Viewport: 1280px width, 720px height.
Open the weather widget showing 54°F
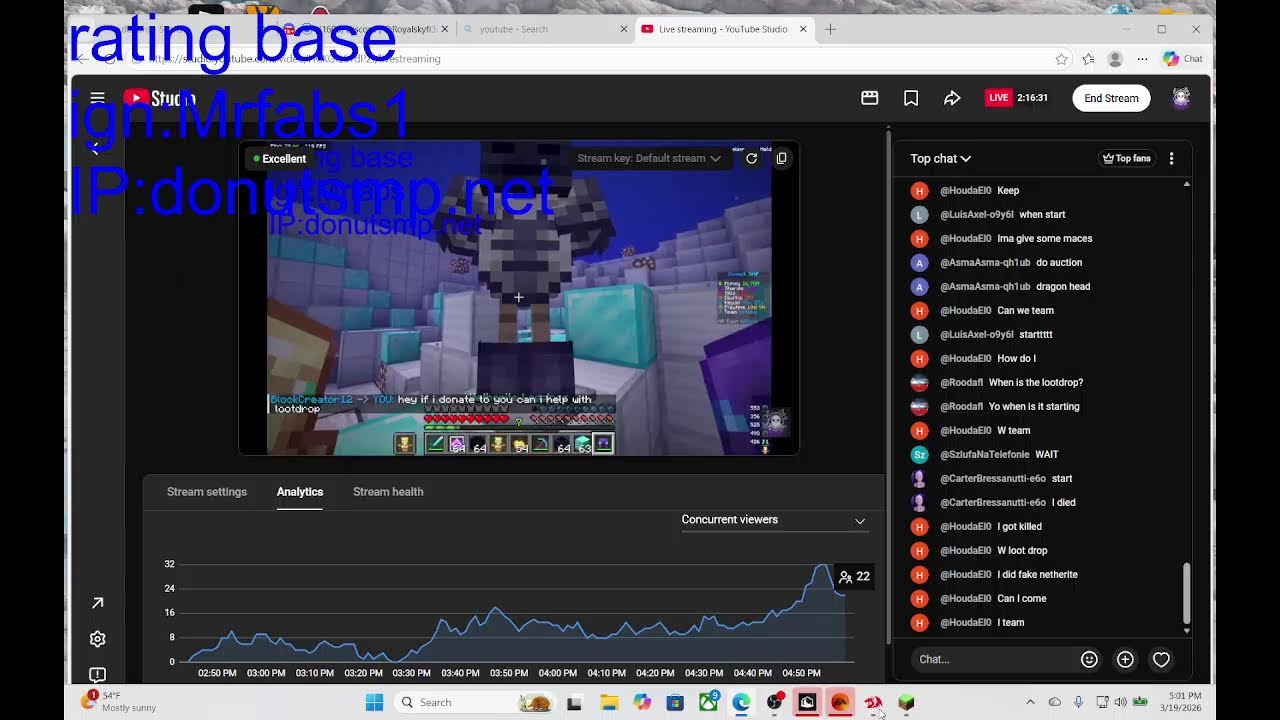(120, 702)
